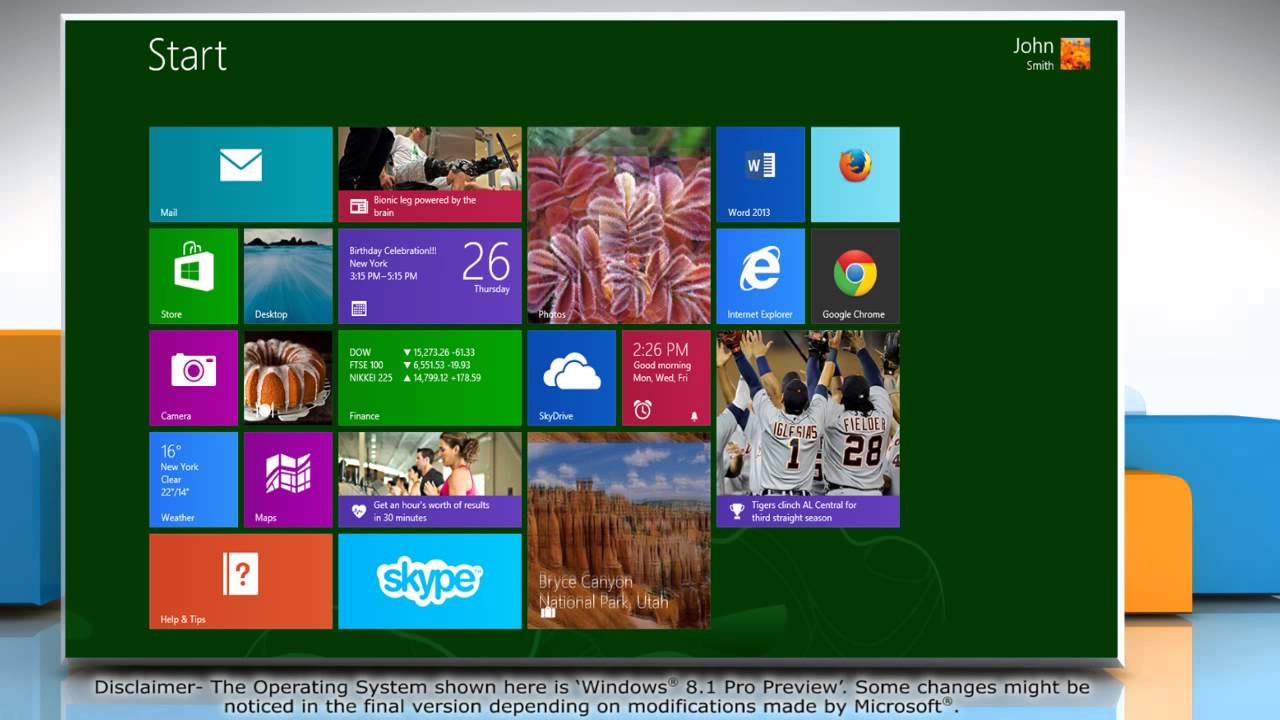Open the Mail tile

(240, 174)
